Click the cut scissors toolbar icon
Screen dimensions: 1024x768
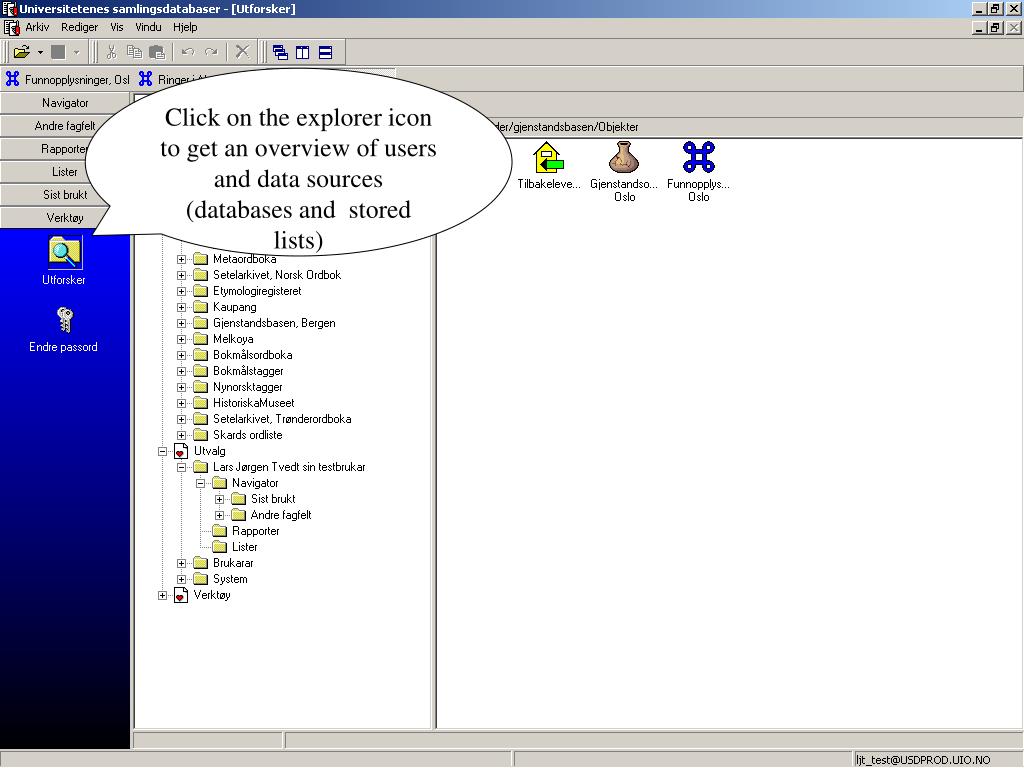pyautogui.click(x=112, y=52)
